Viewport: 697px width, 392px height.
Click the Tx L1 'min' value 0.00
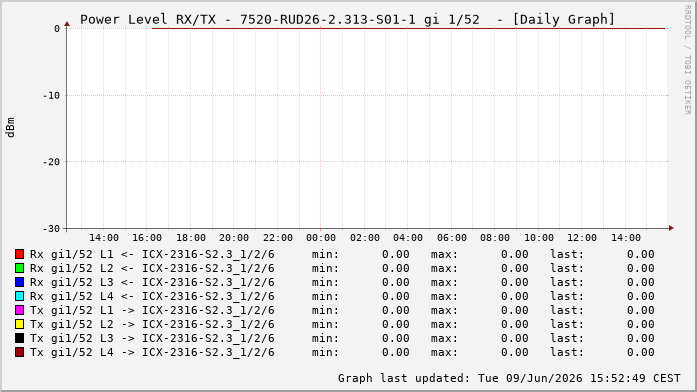click(396, 310)
